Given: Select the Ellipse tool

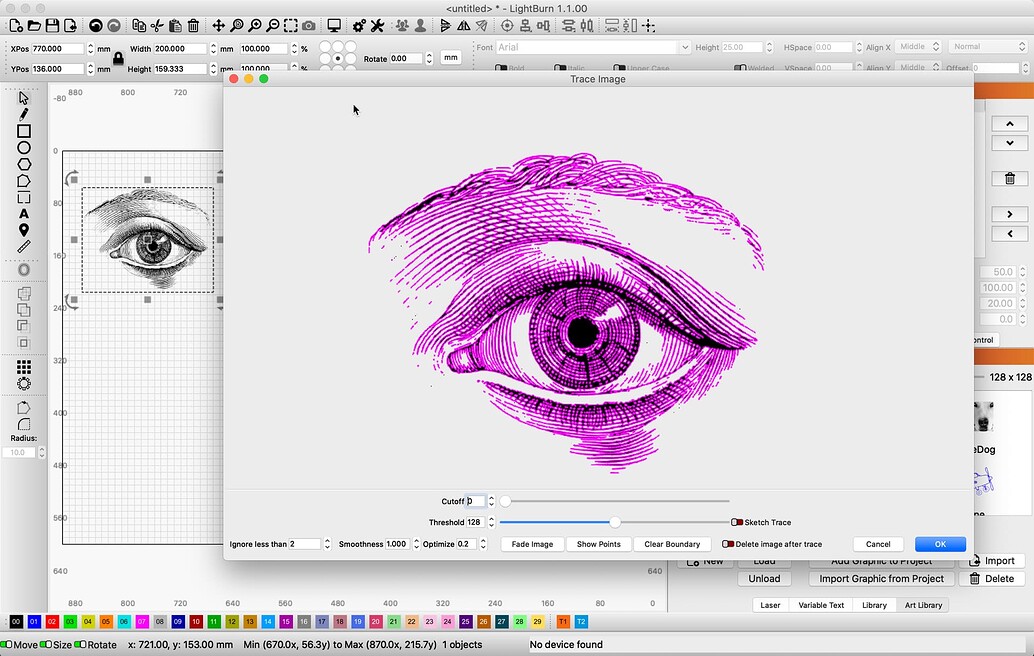Looking at the screenshot, I should click(24, 148).
